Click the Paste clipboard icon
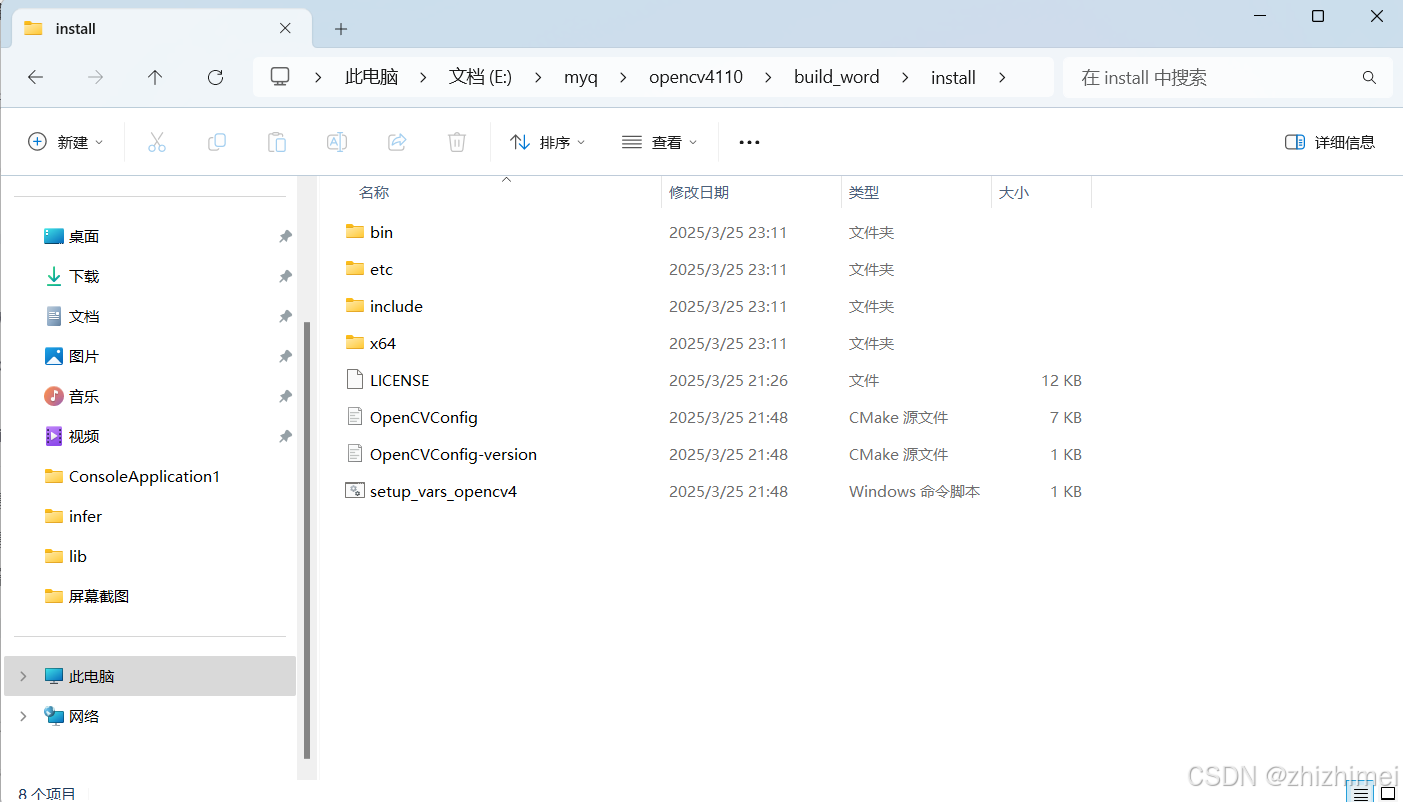Screen dimensions: 1403x802 tap(277, 142)
